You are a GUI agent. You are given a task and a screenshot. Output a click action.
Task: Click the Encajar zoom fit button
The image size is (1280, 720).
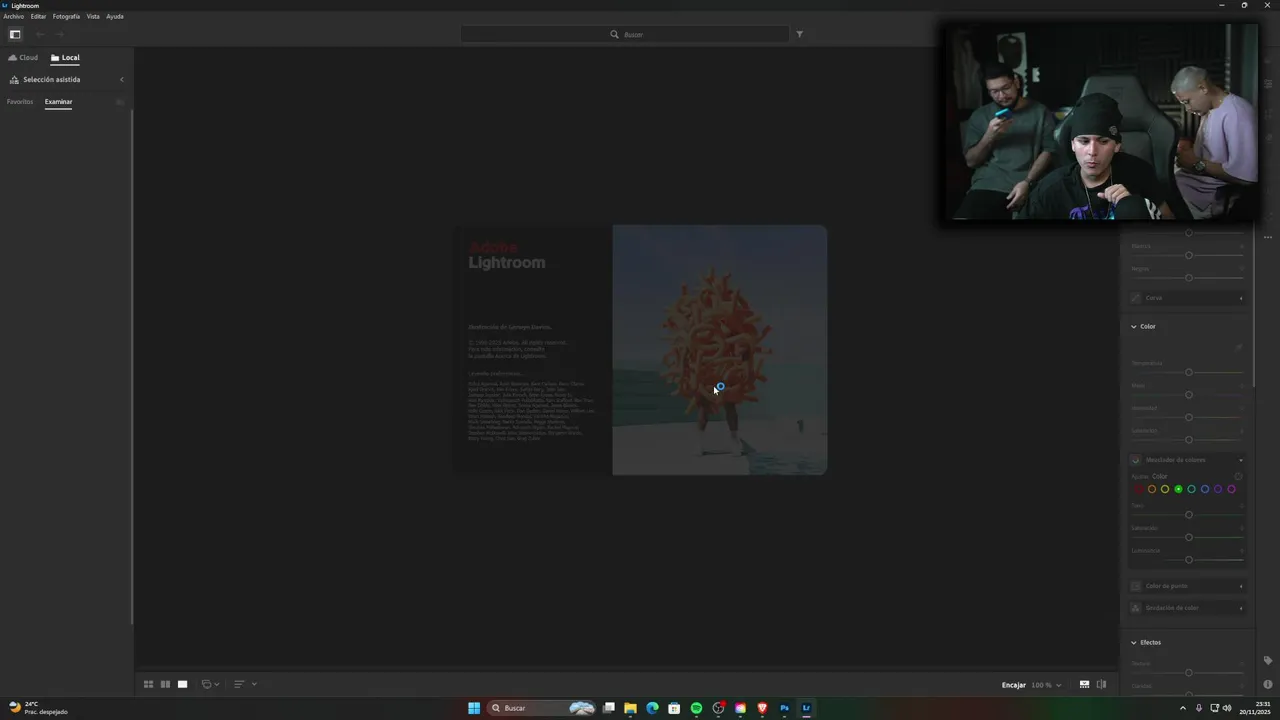[x=1013, y=685]
